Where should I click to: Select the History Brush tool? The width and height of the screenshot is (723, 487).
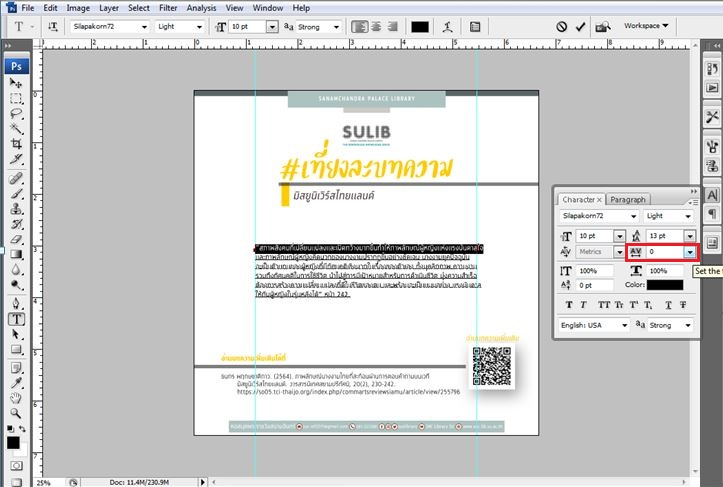point(16,224)
